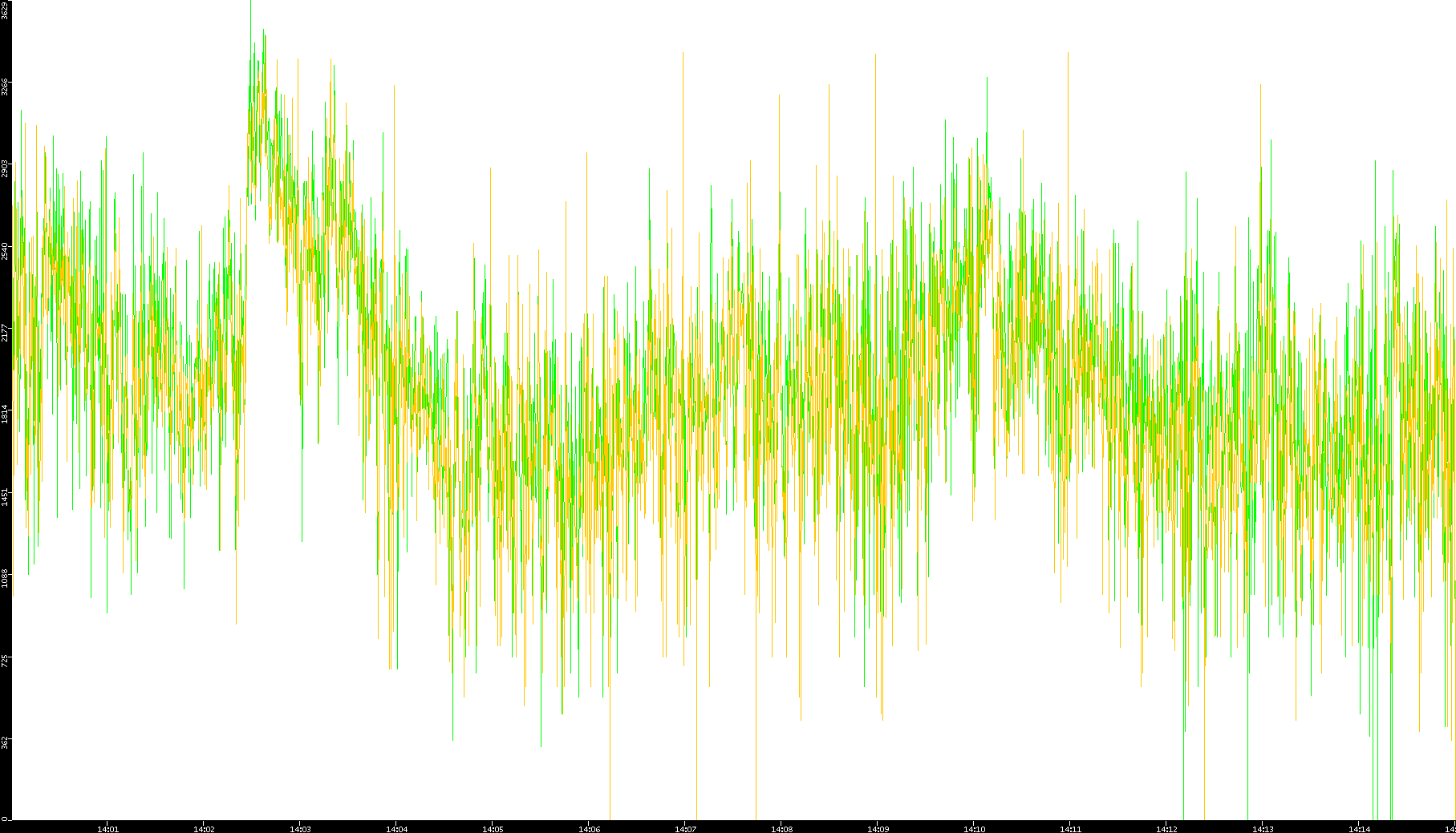Click the 14:03 time axis marker
This screenshot has width=1456, height=833.
[300, 829]
